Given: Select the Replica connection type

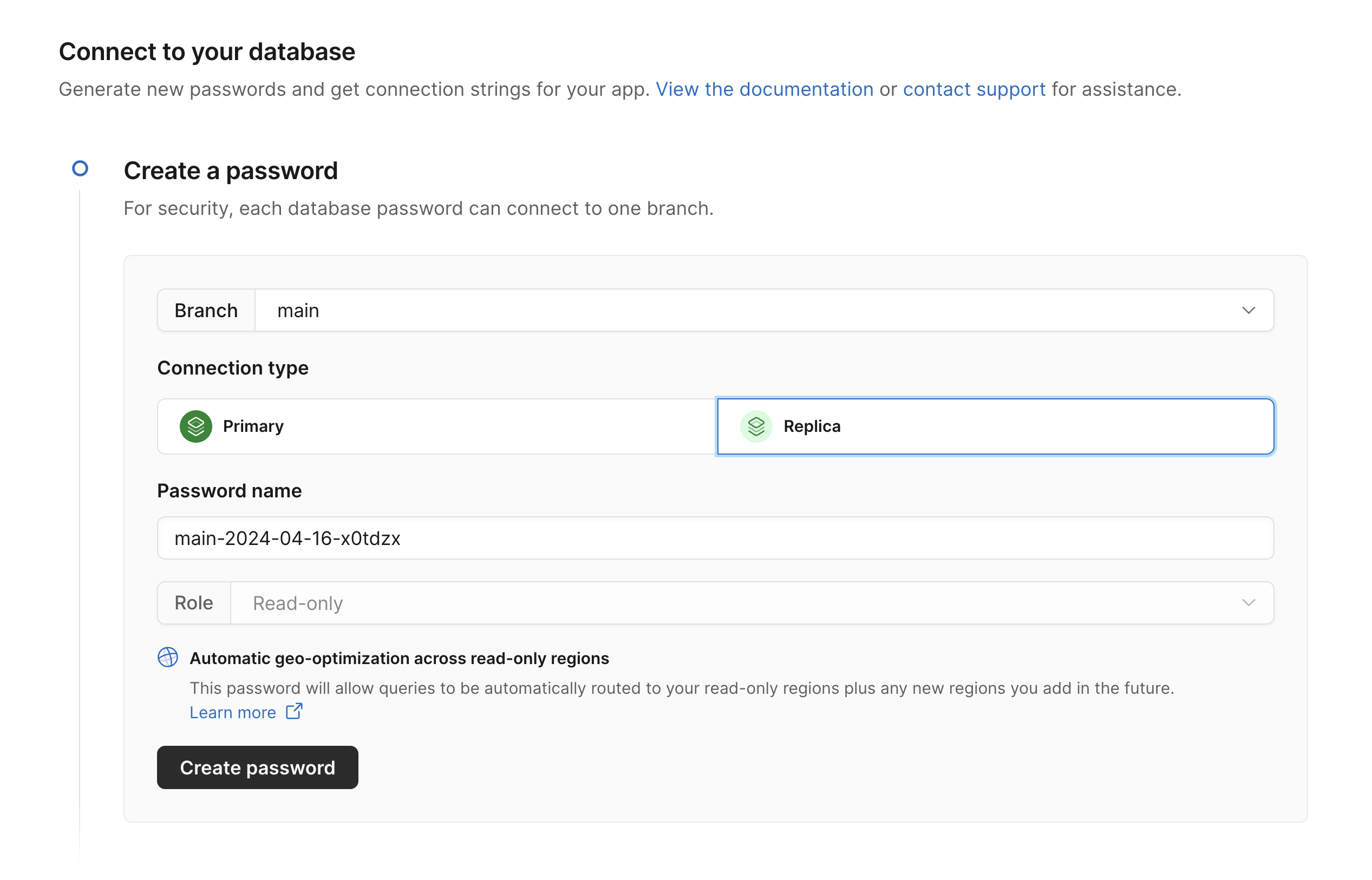Looking at the screenshot, I should pos(995,426).
